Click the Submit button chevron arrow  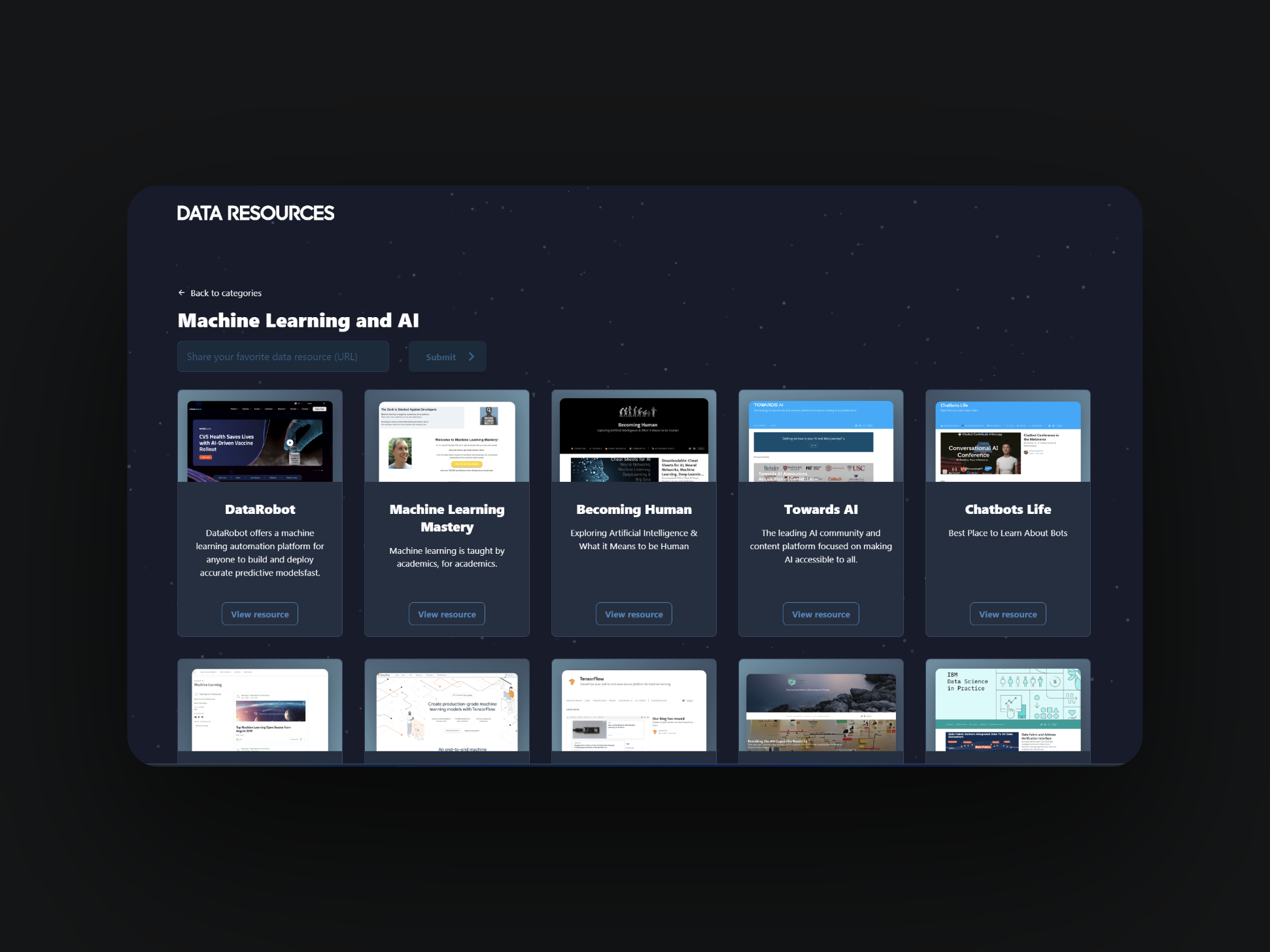pyautogui.click(x=471, y=357)
